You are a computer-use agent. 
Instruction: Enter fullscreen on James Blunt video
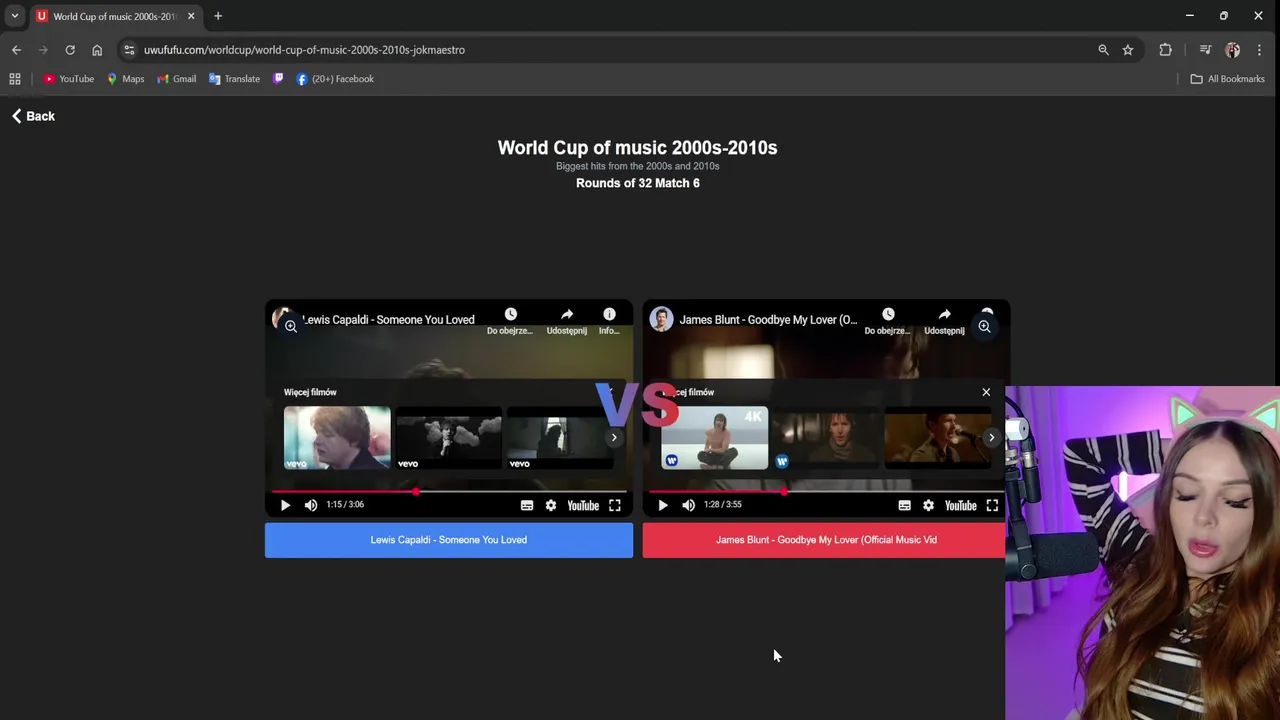(x=992, y=505)
